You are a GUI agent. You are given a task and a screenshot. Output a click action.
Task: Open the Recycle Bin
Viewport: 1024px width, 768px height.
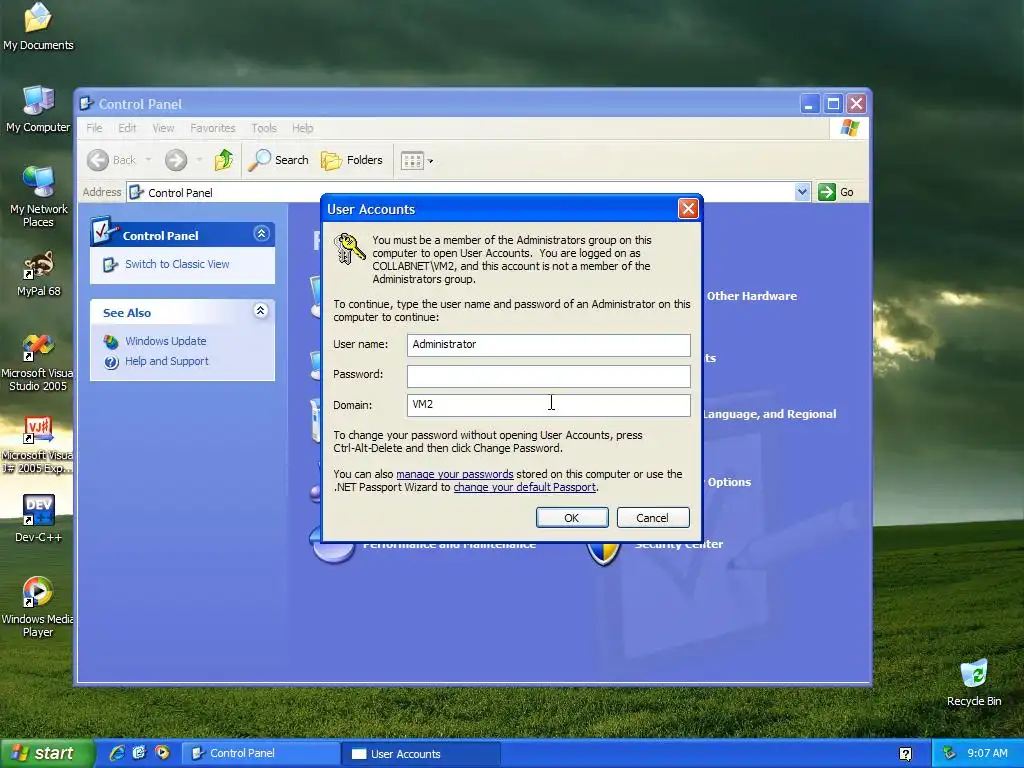tap(974, 683)
